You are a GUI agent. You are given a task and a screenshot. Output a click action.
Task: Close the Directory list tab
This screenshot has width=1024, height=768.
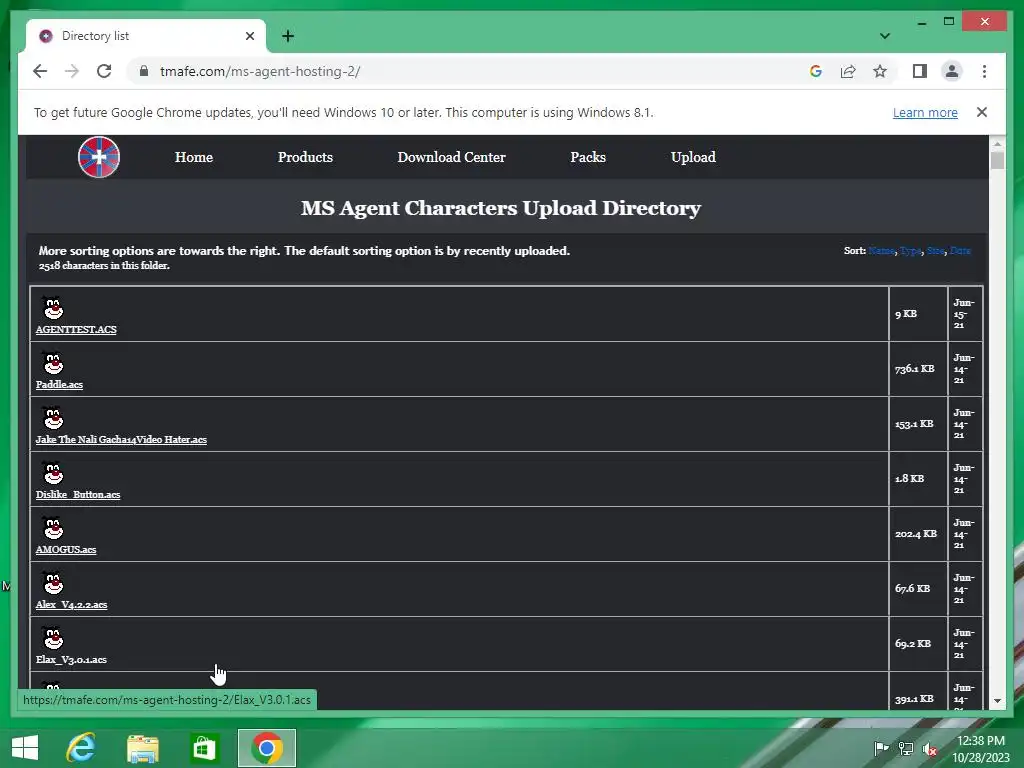coord(249,36)
